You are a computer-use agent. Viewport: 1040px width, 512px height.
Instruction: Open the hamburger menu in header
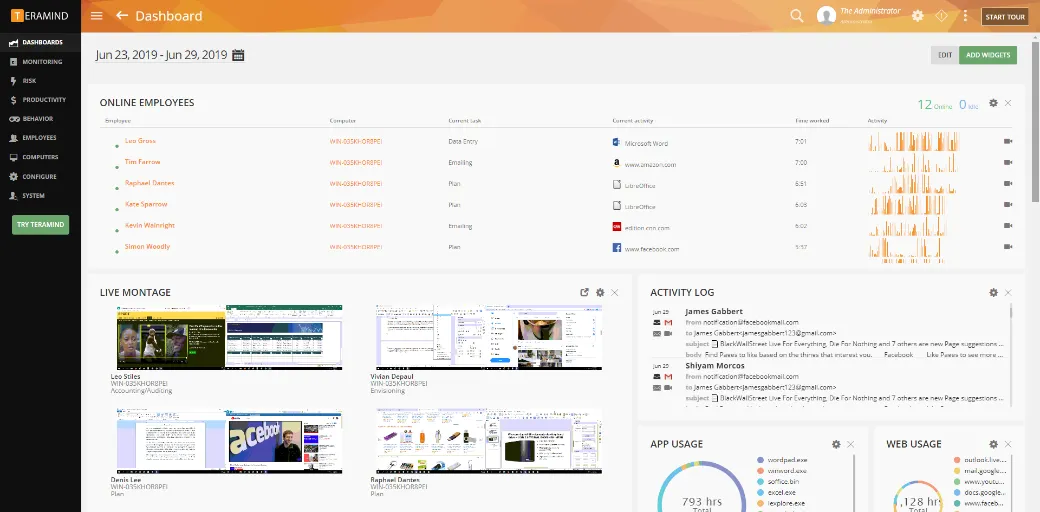[97, 15]
